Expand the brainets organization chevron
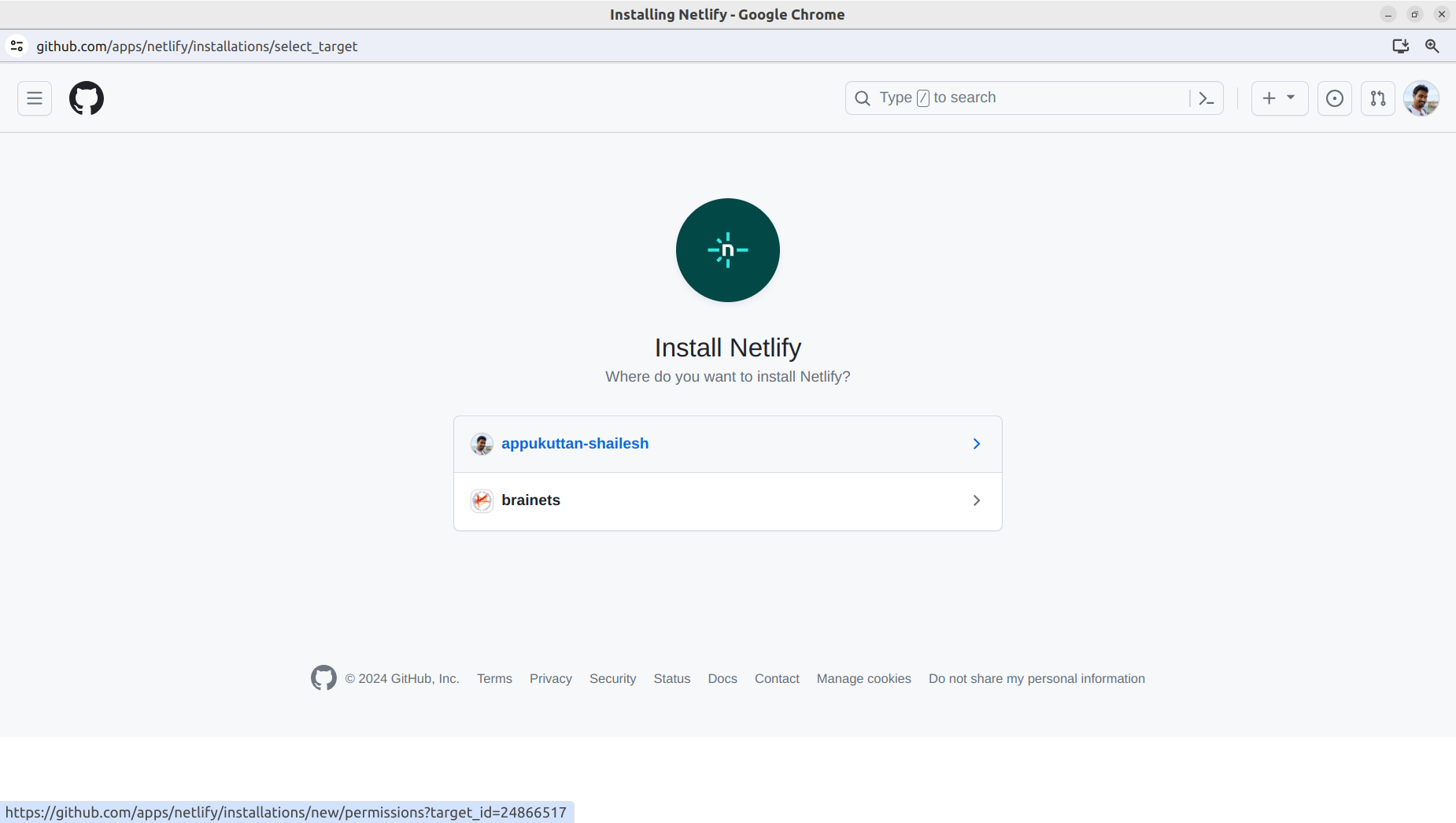This screenshot has width=1456, height=823. [x=977, y=500]
